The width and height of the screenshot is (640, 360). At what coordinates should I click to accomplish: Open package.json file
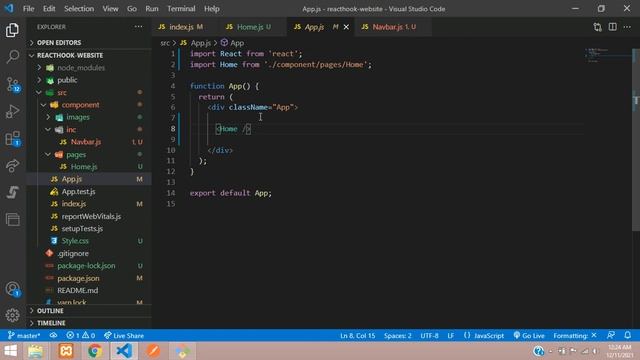point(89,278)
